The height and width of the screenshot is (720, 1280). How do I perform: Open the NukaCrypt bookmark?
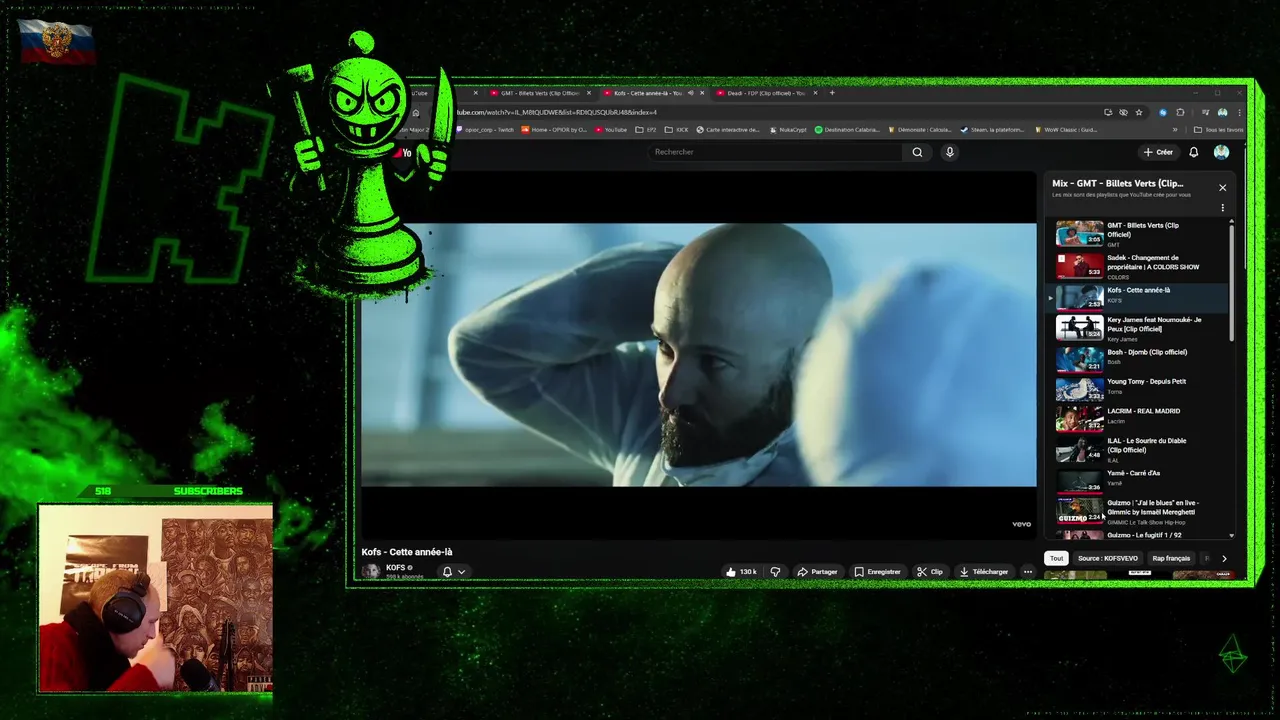787,129
